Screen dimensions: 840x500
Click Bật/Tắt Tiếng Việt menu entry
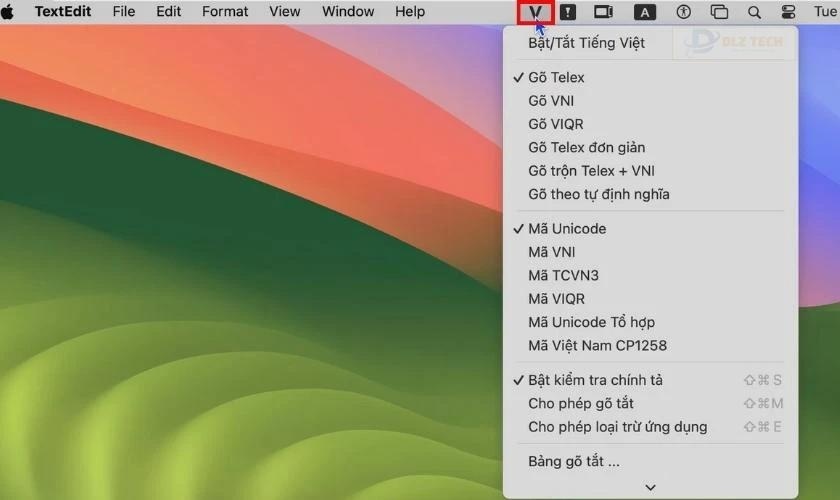[586, 43]
